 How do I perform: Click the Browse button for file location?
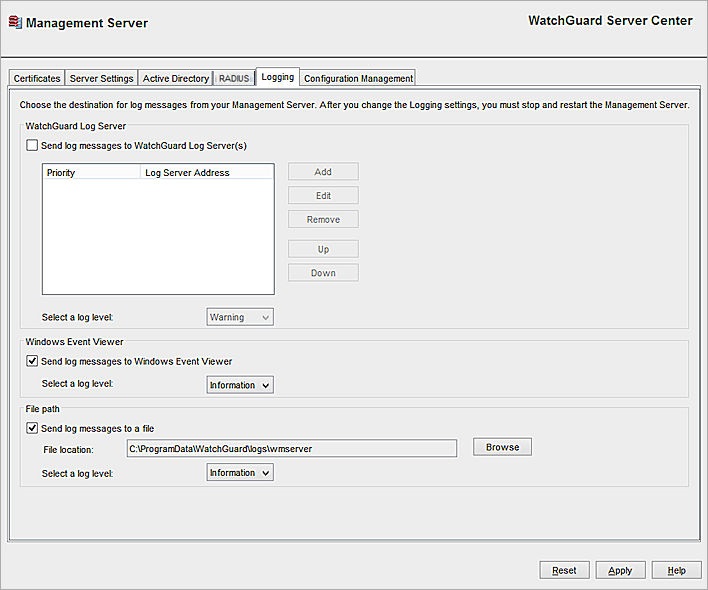[502, 447]
